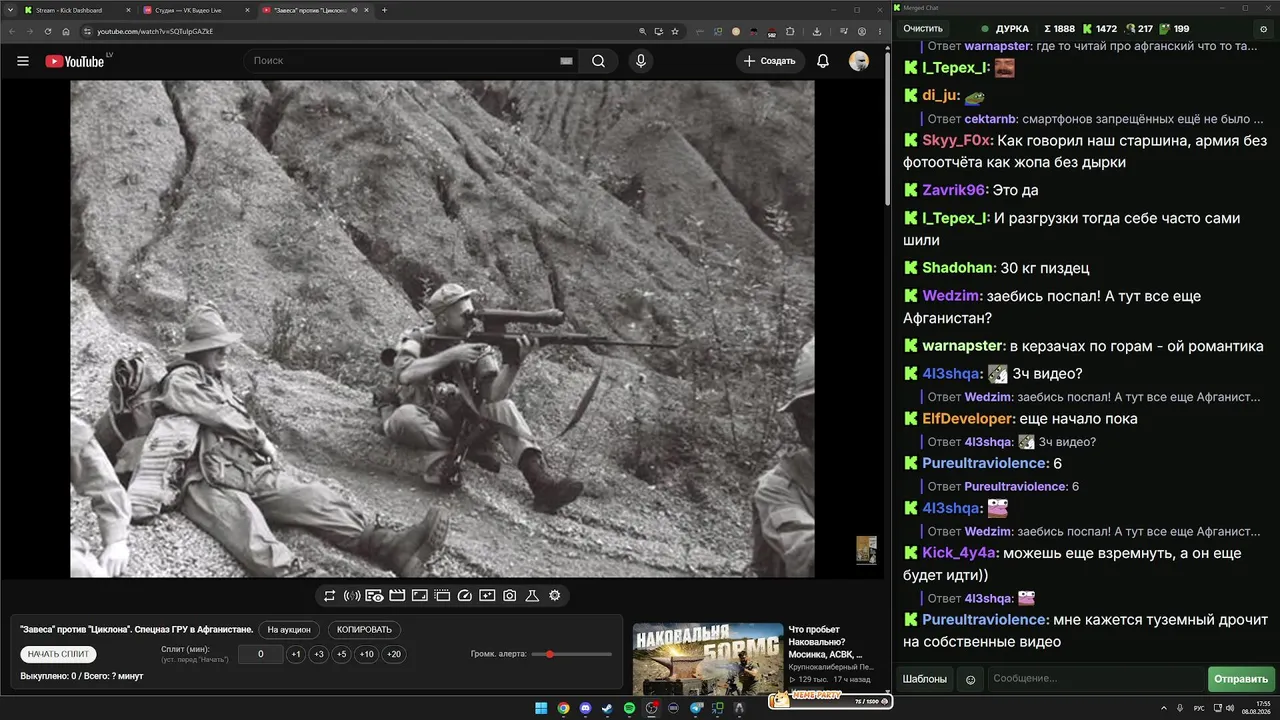
Task: Click the YouTube search magnifier button
Action: click(598, 61)
